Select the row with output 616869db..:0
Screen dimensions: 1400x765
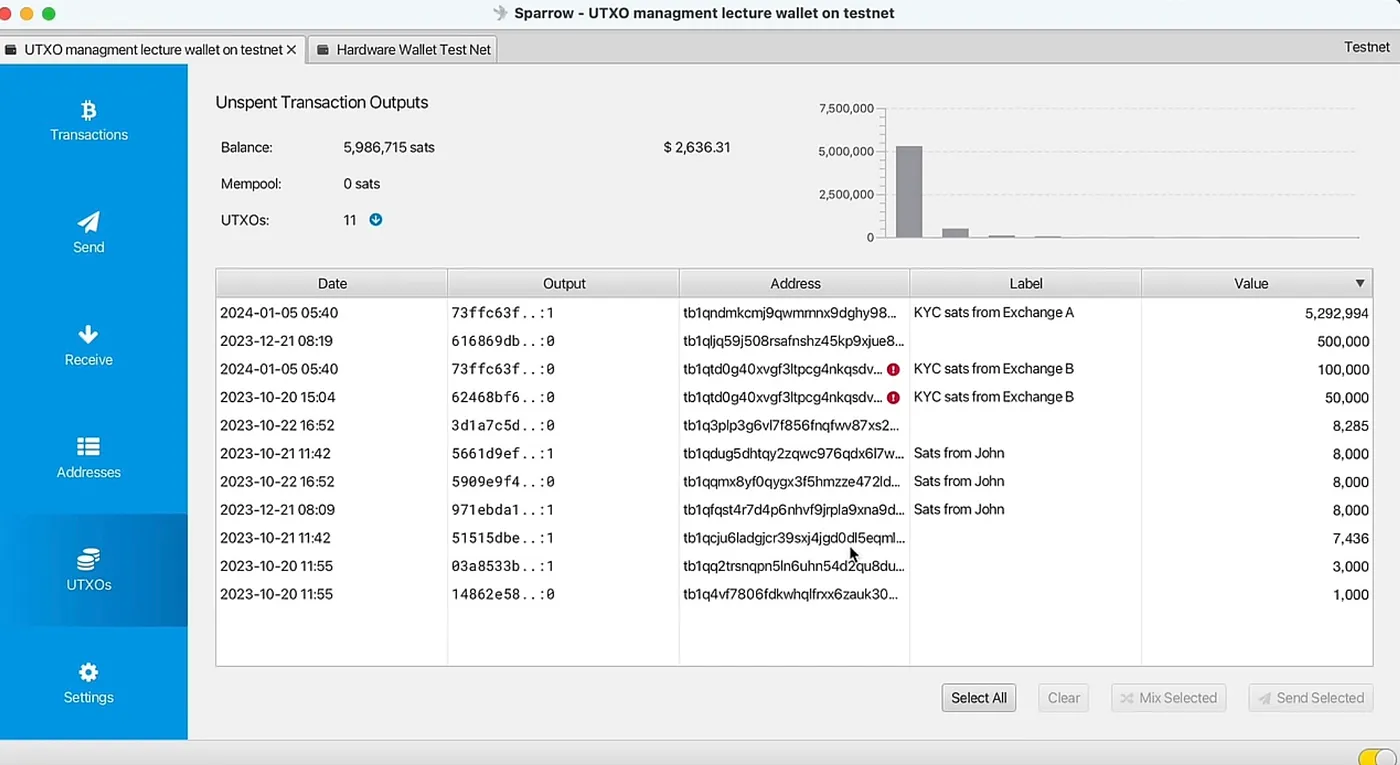pyautogui.click(x=795, y=341)
